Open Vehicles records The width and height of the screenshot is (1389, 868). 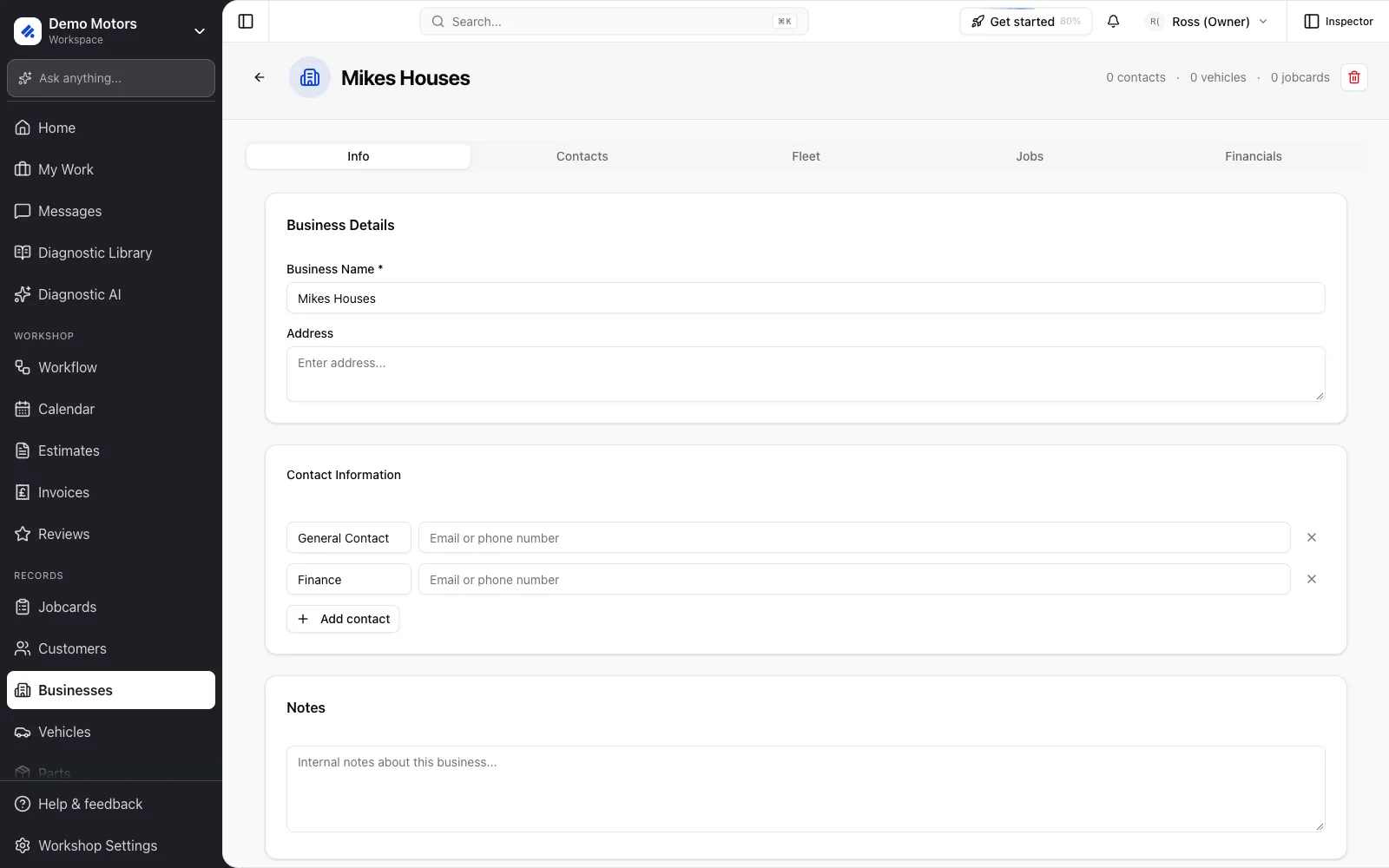click(111, 732)
